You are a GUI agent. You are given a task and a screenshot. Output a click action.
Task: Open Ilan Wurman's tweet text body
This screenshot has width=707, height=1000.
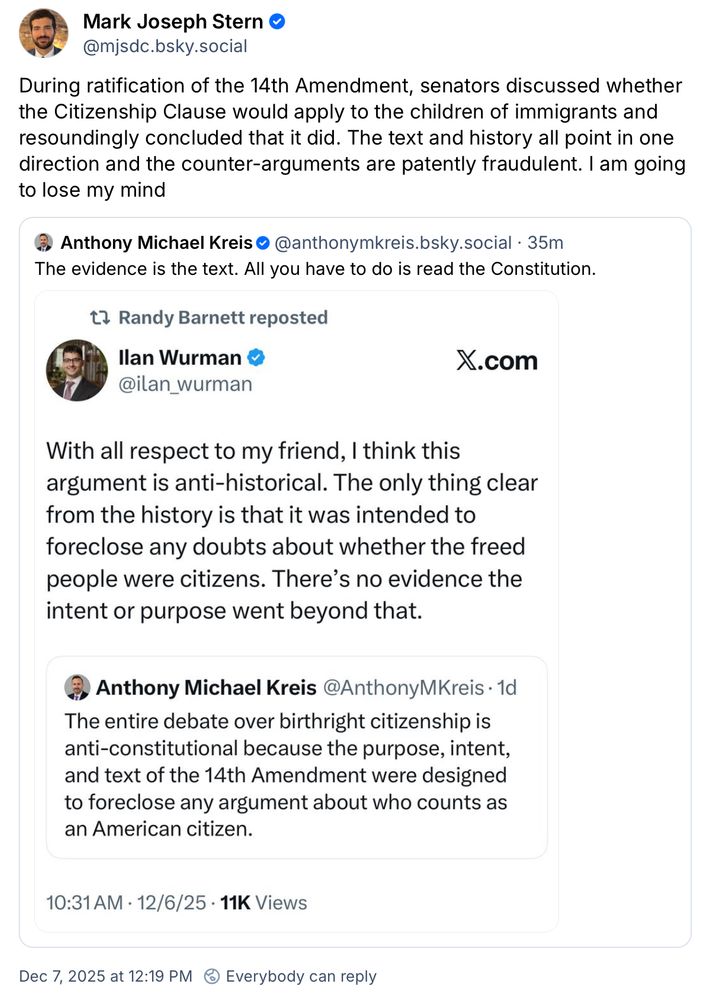[x=292, y=531]
